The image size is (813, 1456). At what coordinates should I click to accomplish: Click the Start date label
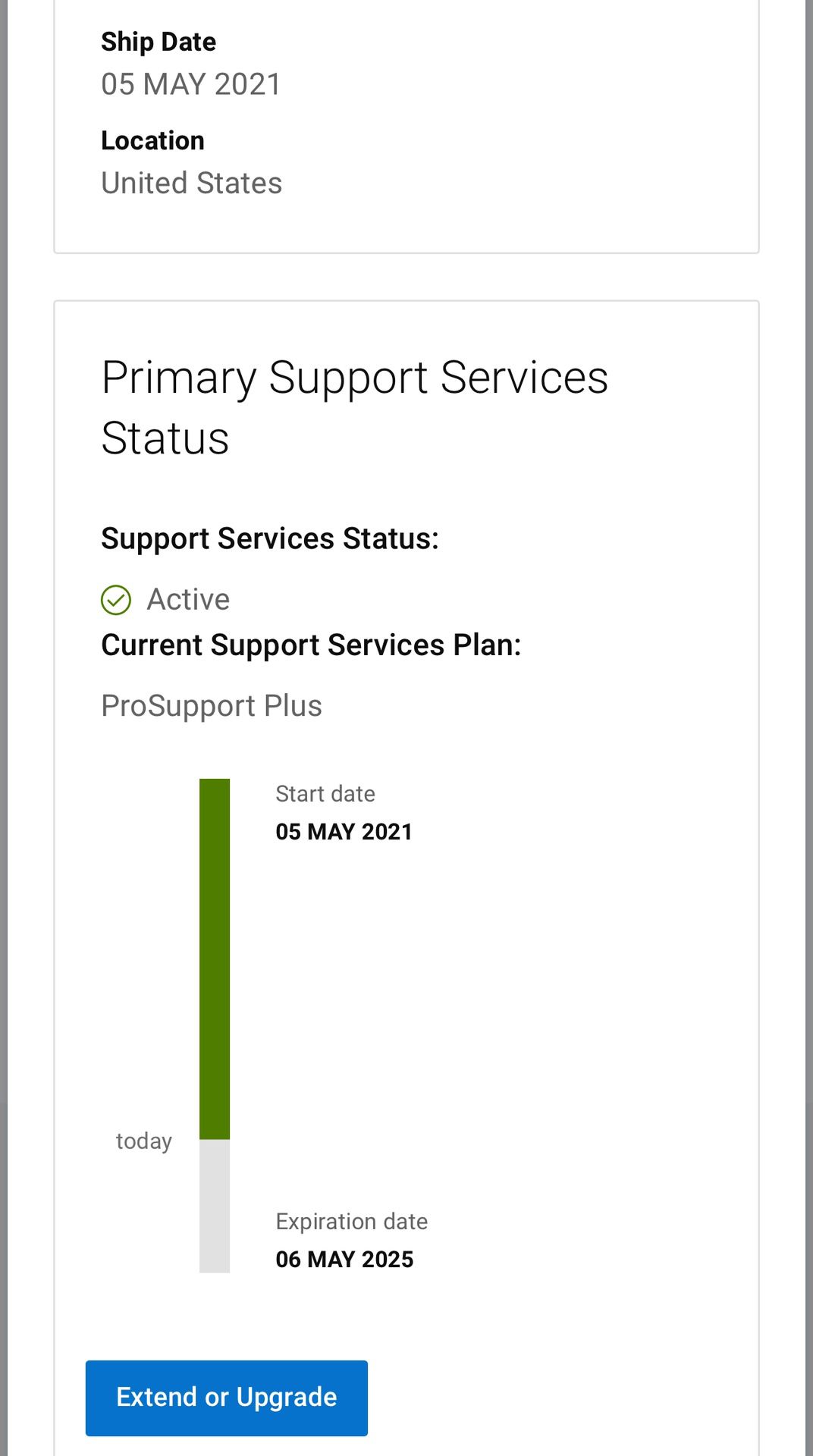(x=325, y=794)
